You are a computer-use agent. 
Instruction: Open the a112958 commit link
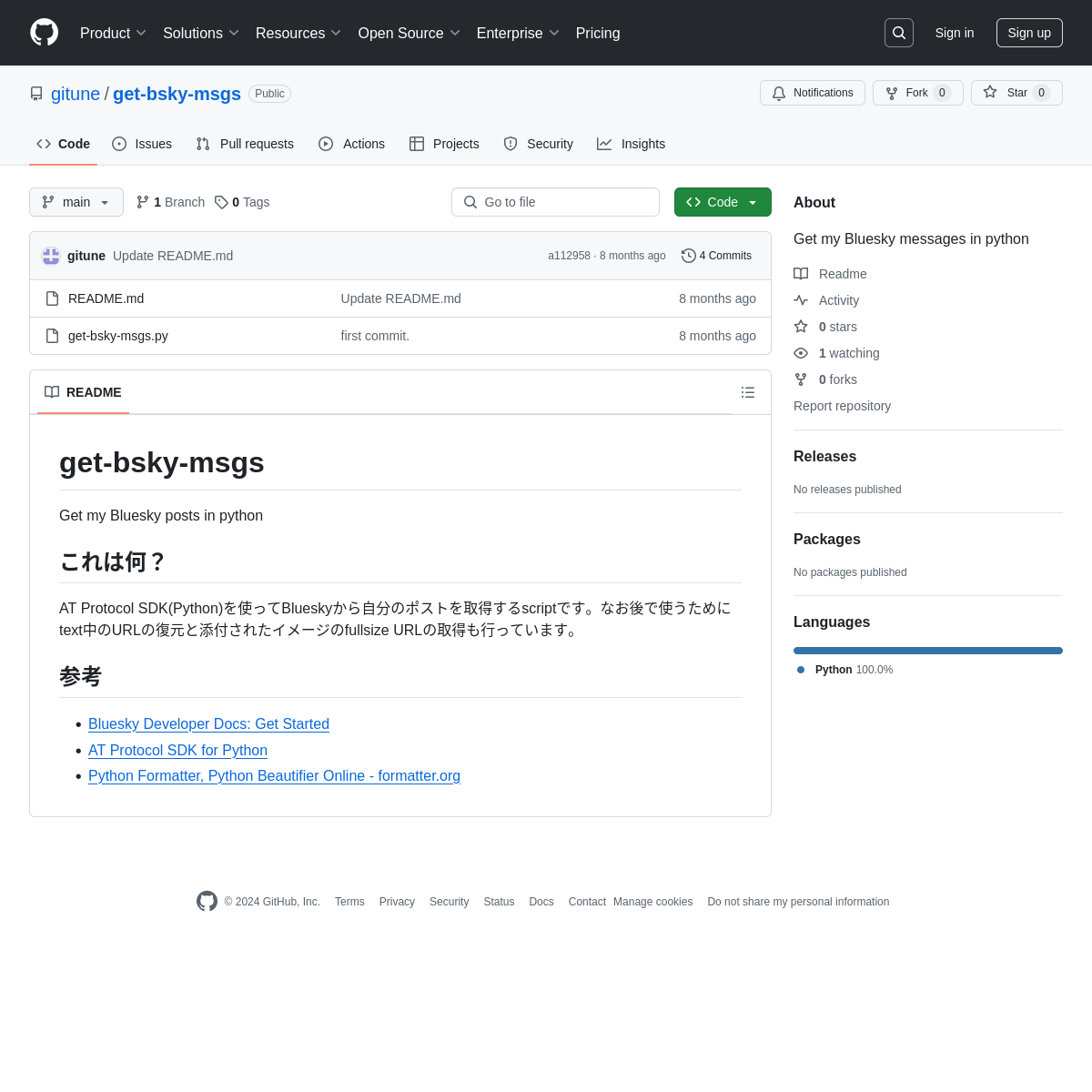[x=569, y=256]
